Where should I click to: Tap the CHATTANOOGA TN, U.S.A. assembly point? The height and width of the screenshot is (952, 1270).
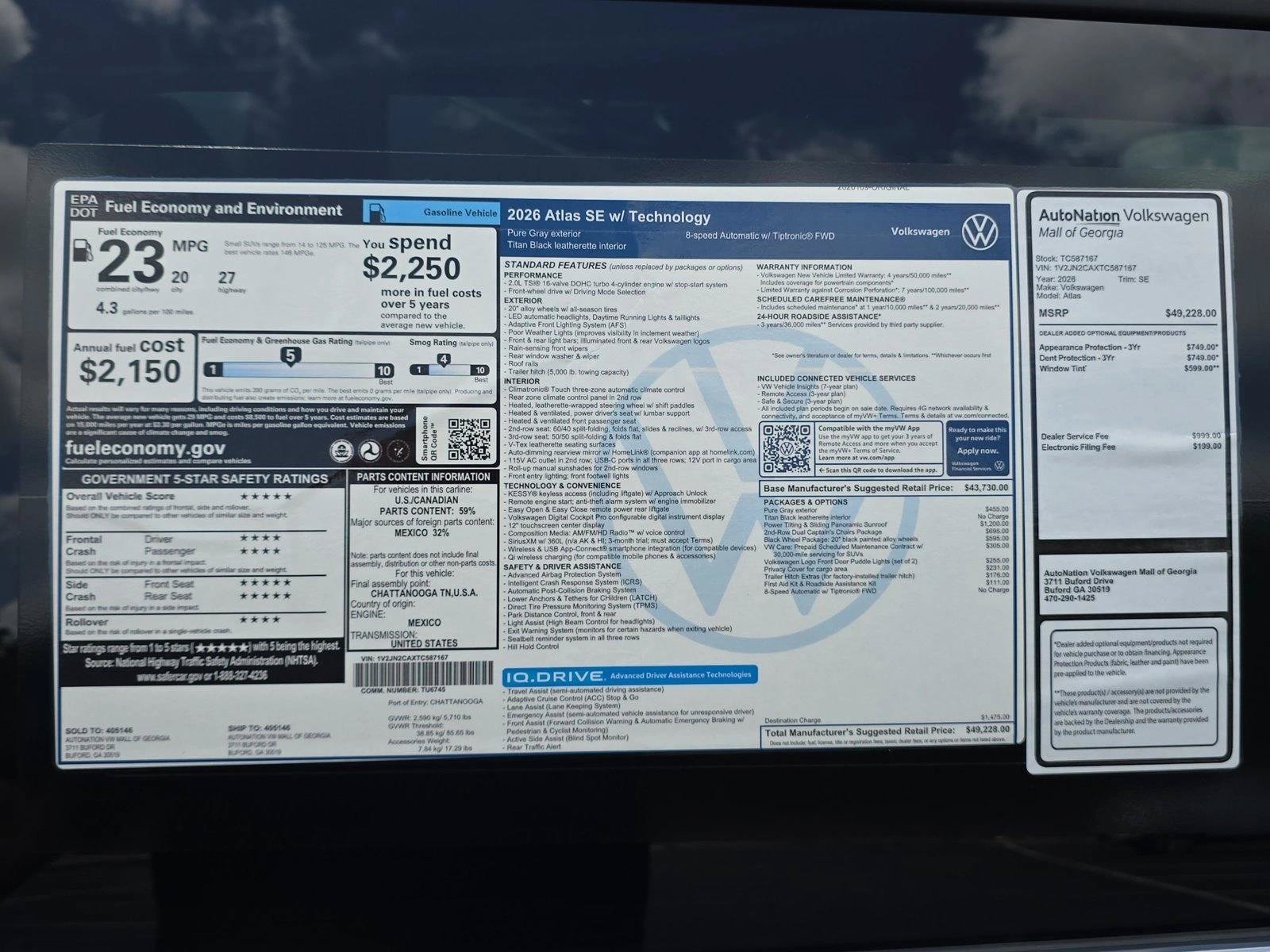click(x=424, y=593)
